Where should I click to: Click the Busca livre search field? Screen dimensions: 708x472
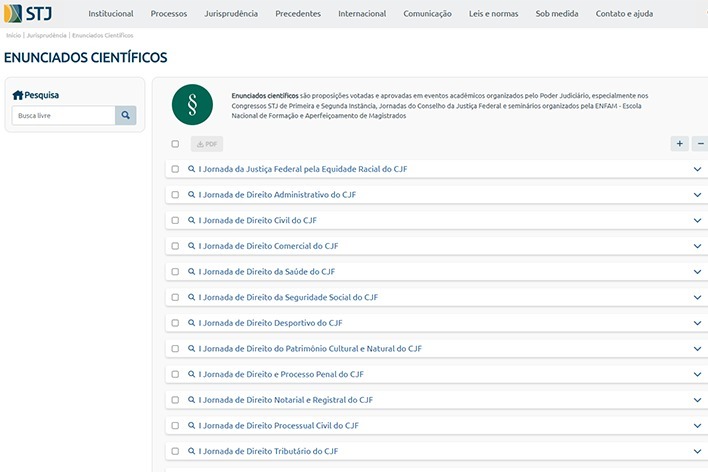pos(65,115)
